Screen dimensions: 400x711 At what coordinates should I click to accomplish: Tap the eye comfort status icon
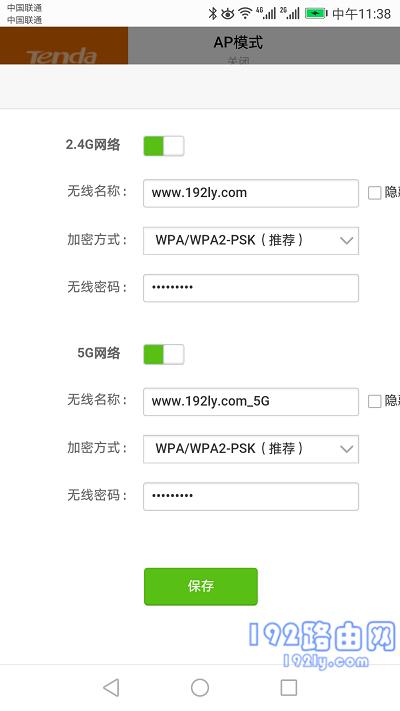pyautogui.click(x=228, y=14)
